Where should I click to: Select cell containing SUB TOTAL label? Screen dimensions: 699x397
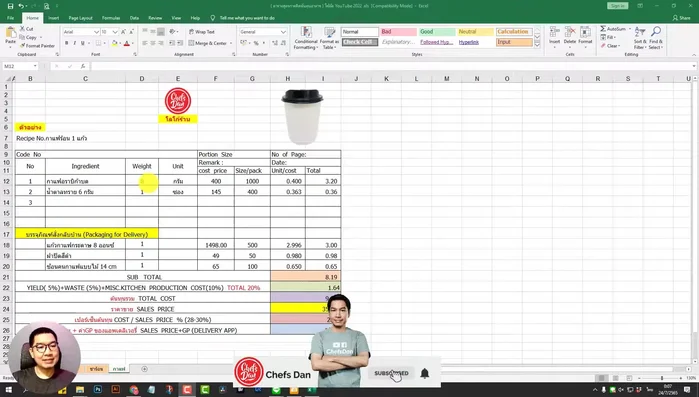click(x=143, y=277)
